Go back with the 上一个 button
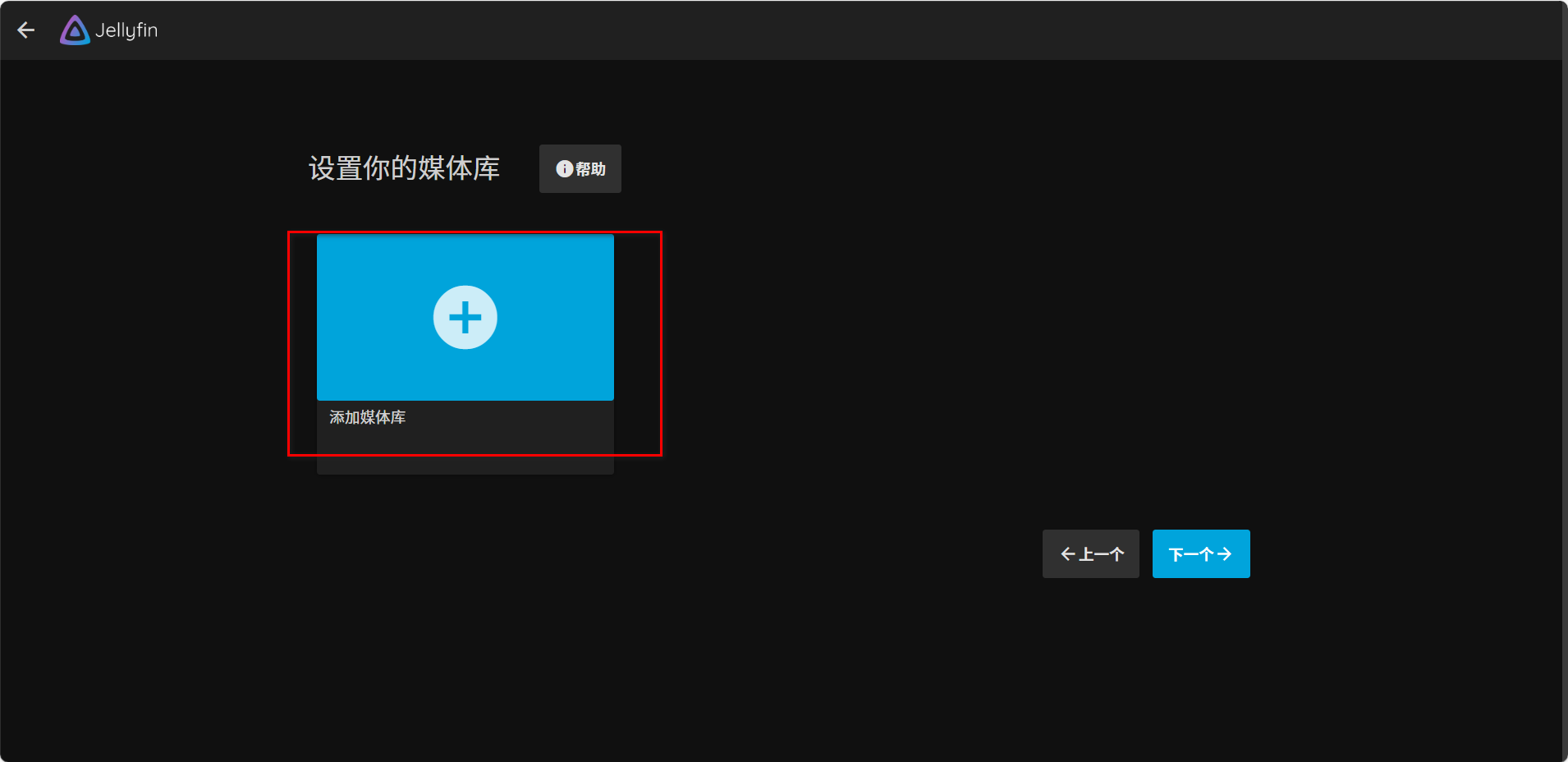Image resolution: width=1568 pixels, height=762 pixels. [x=1090, y=554]
